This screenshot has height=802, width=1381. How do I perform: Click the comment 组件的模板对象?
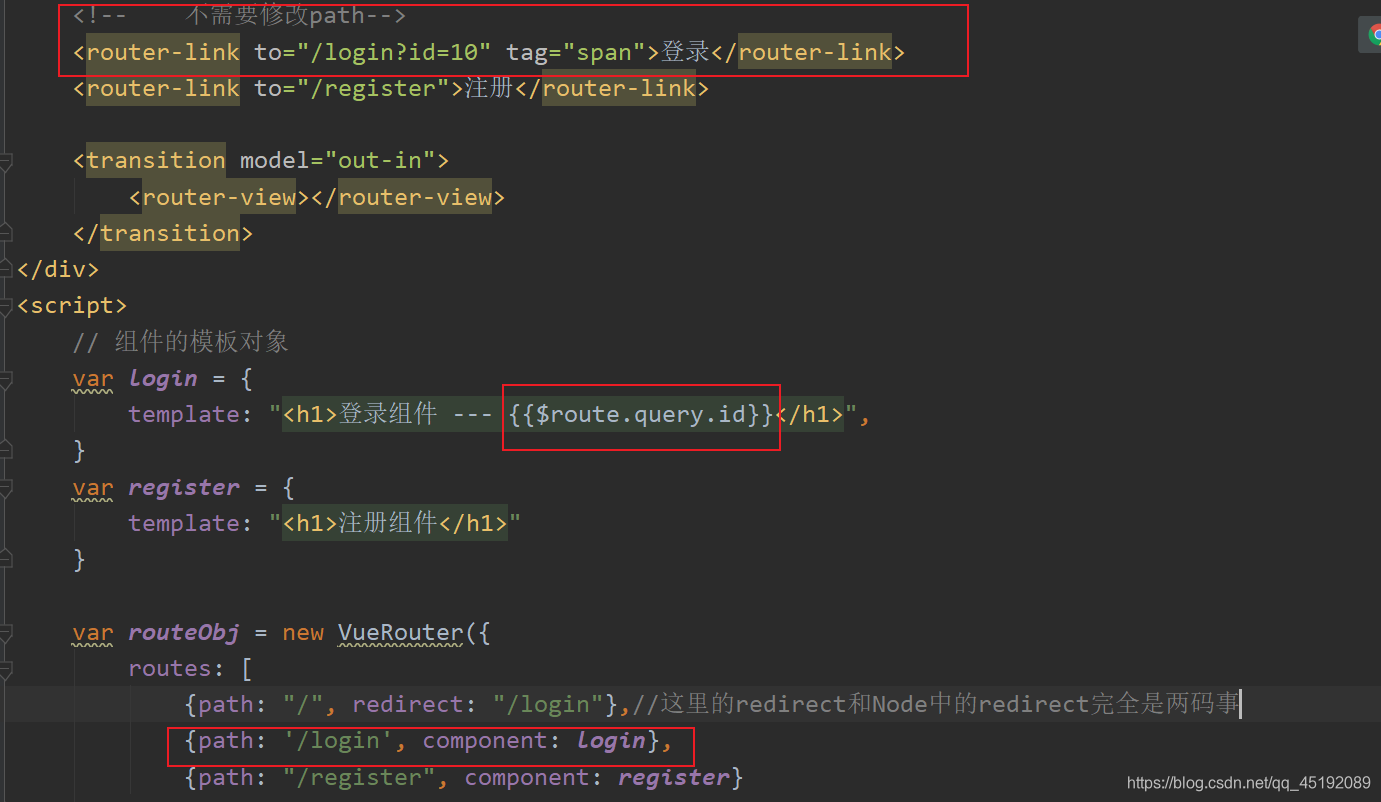coord(181,342)
